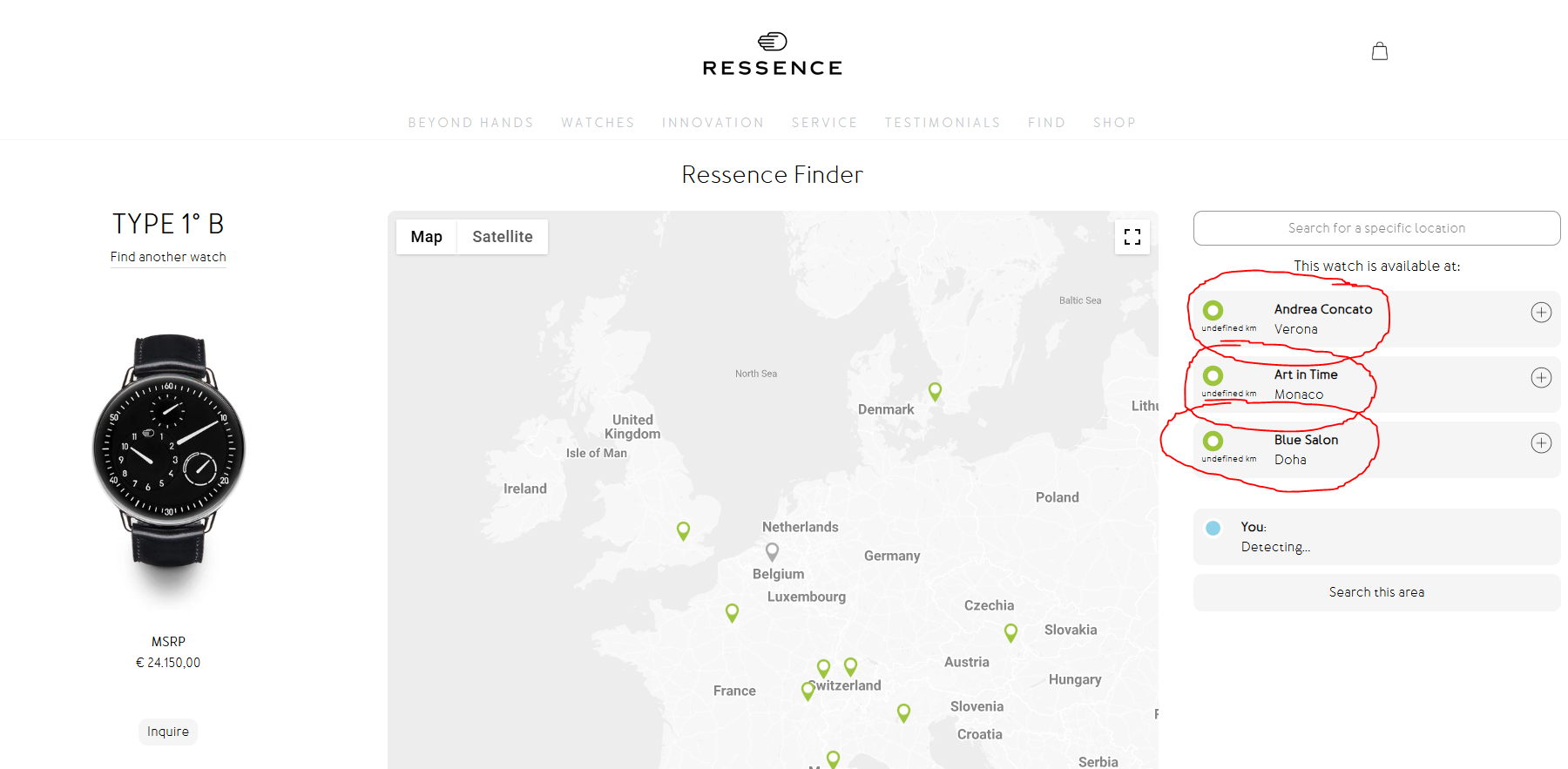Open the Find menu item
Viewport: 1568px width, 769px height.
coord(1047,123)
